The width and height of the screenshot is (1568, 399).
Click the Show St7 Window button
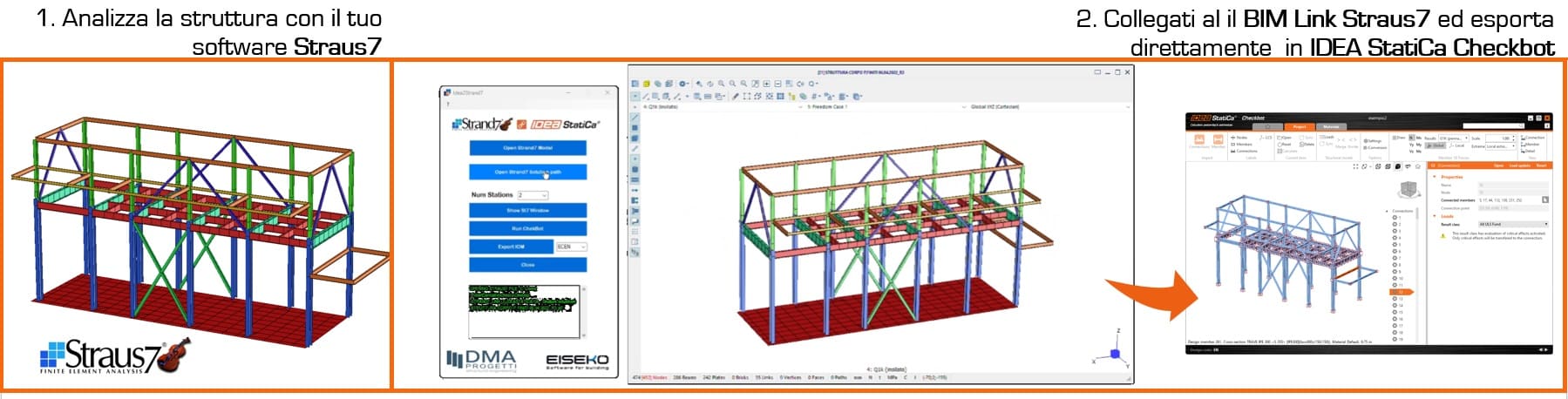click(527, 210)
